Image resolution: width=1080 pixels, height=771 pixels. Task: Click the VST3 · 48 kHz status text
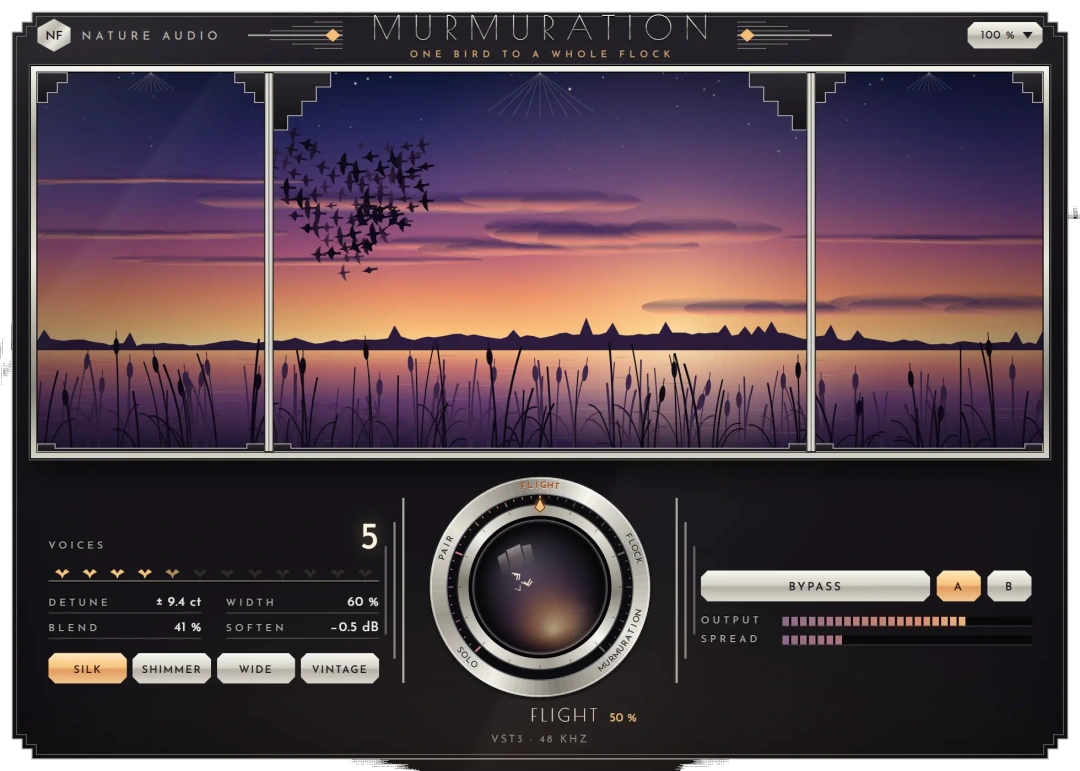pyautogui.click(x=539, y=739)
